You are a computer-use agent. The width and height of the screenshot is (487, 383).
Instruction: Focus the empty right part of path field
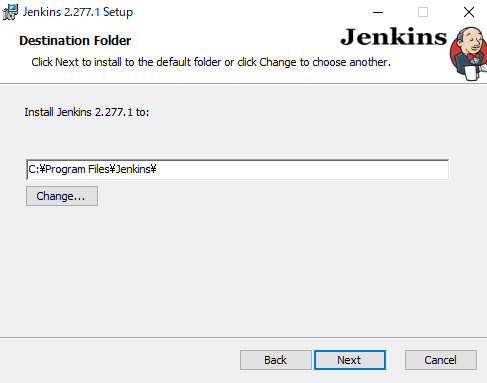pyautogui.click(x=302, y=170)
